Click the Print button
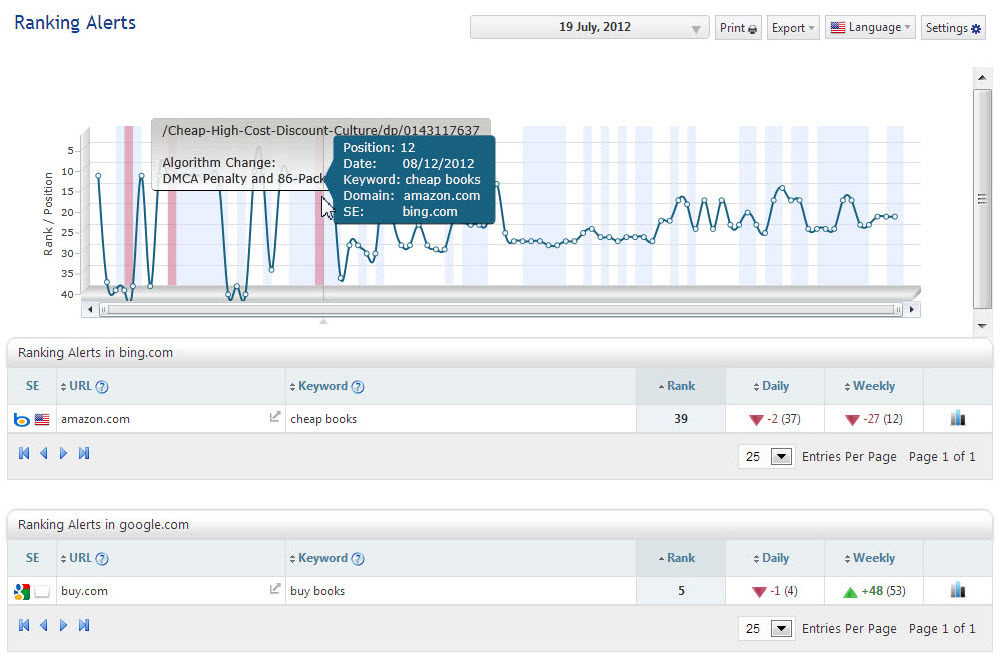This screenshot has height=665, width=1000. 739,28
